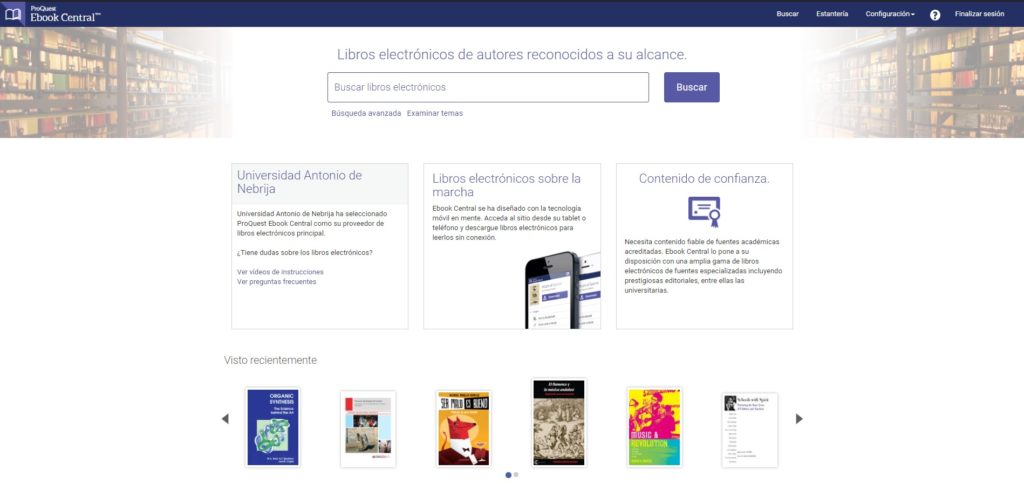This screenshot has width=1024, height=484.
Task: Open the Examinar temas link
Action: 435,113
